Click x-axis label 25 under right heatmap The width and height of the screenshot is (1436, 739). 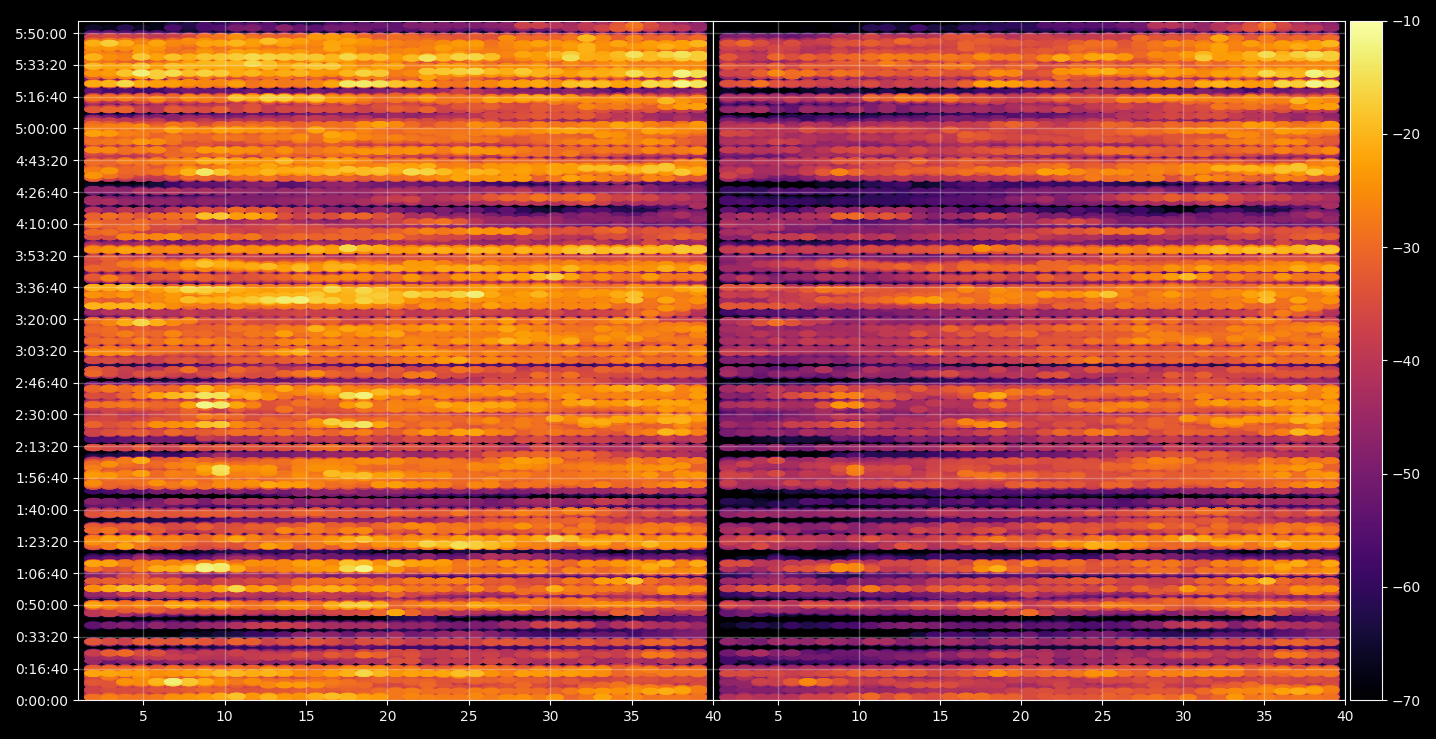click(x=1102, y=716)
